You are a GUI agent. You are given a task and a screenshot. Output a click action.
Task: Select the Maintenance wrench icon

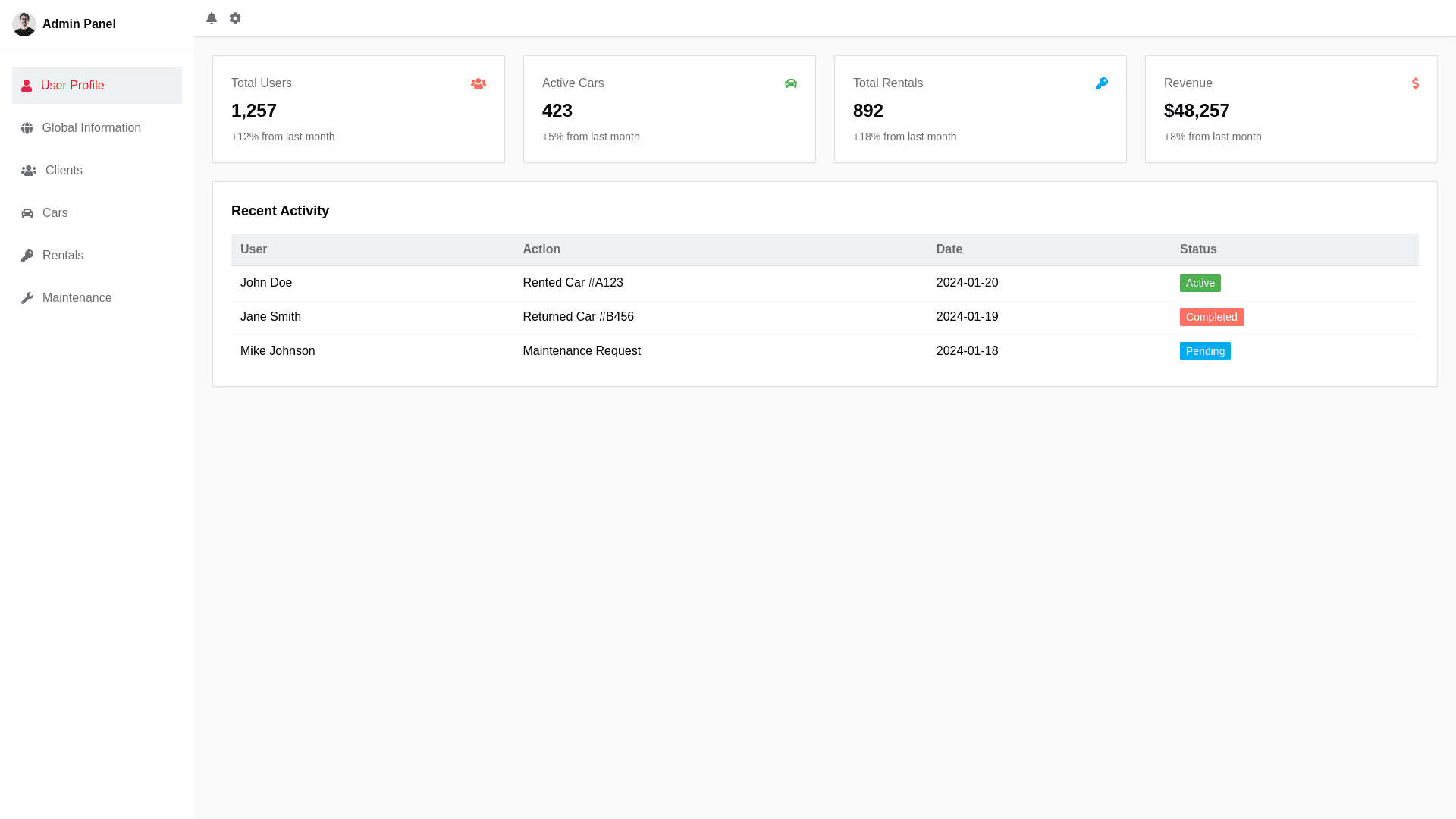(27, 297)
